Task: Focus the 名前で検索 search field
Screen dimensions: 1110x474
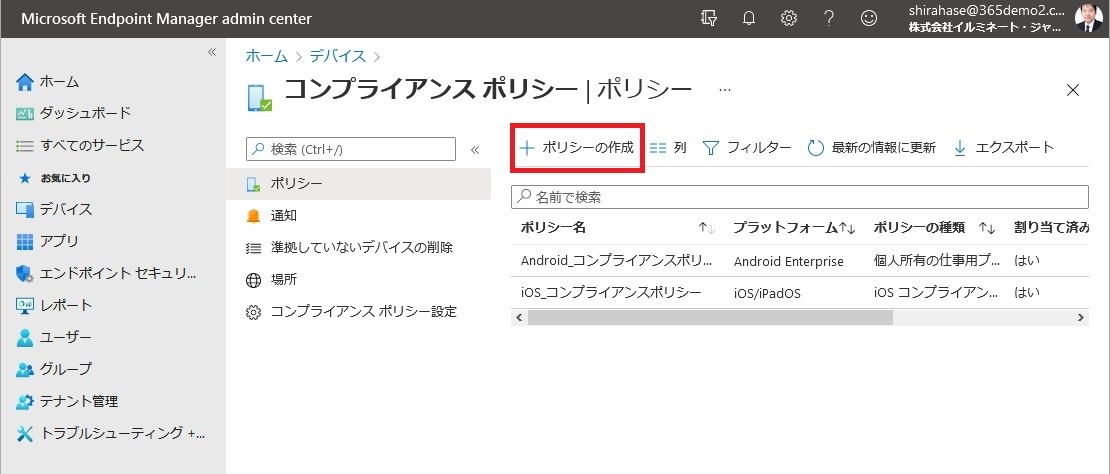Action: pos(799,197)
